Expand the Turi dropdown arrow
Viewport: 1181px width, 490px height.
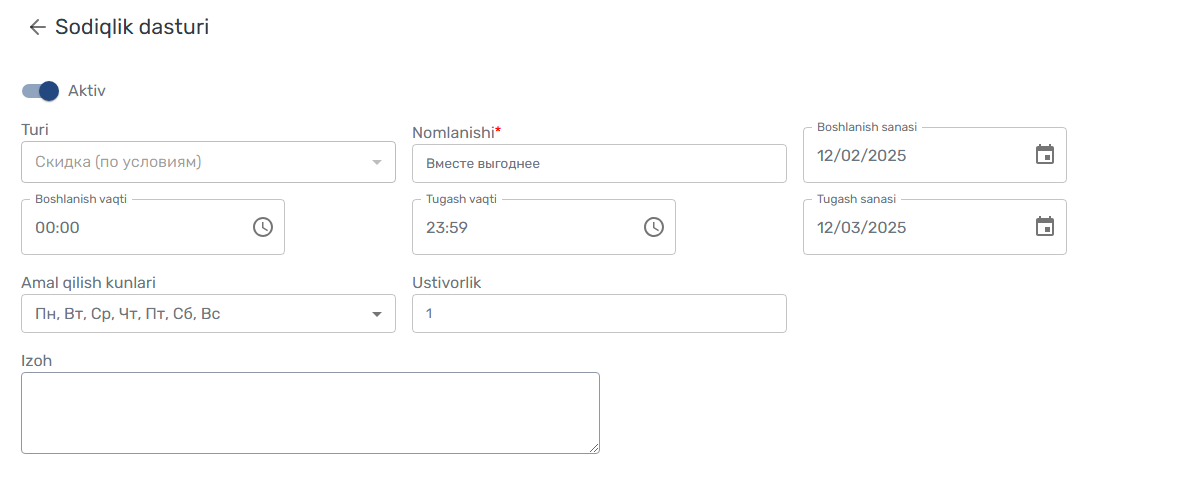coord(377,162)
